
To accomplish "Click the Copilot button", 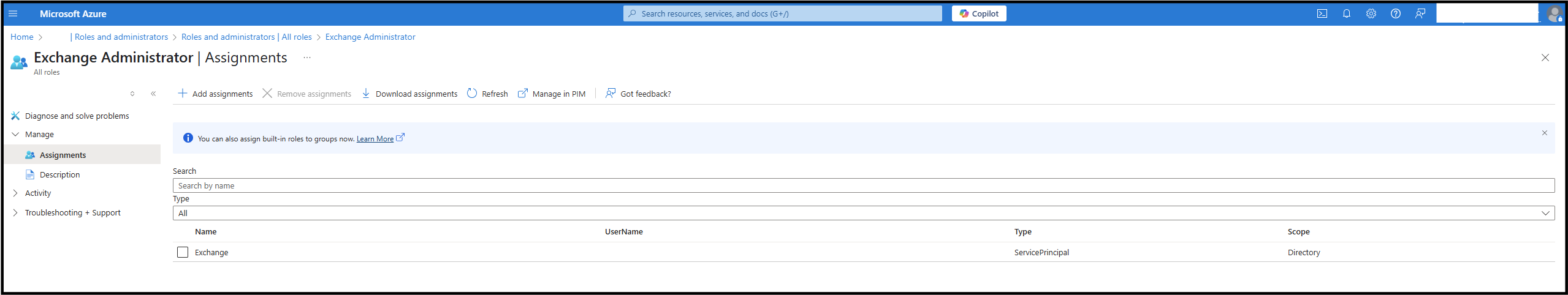I will [979, 13].
